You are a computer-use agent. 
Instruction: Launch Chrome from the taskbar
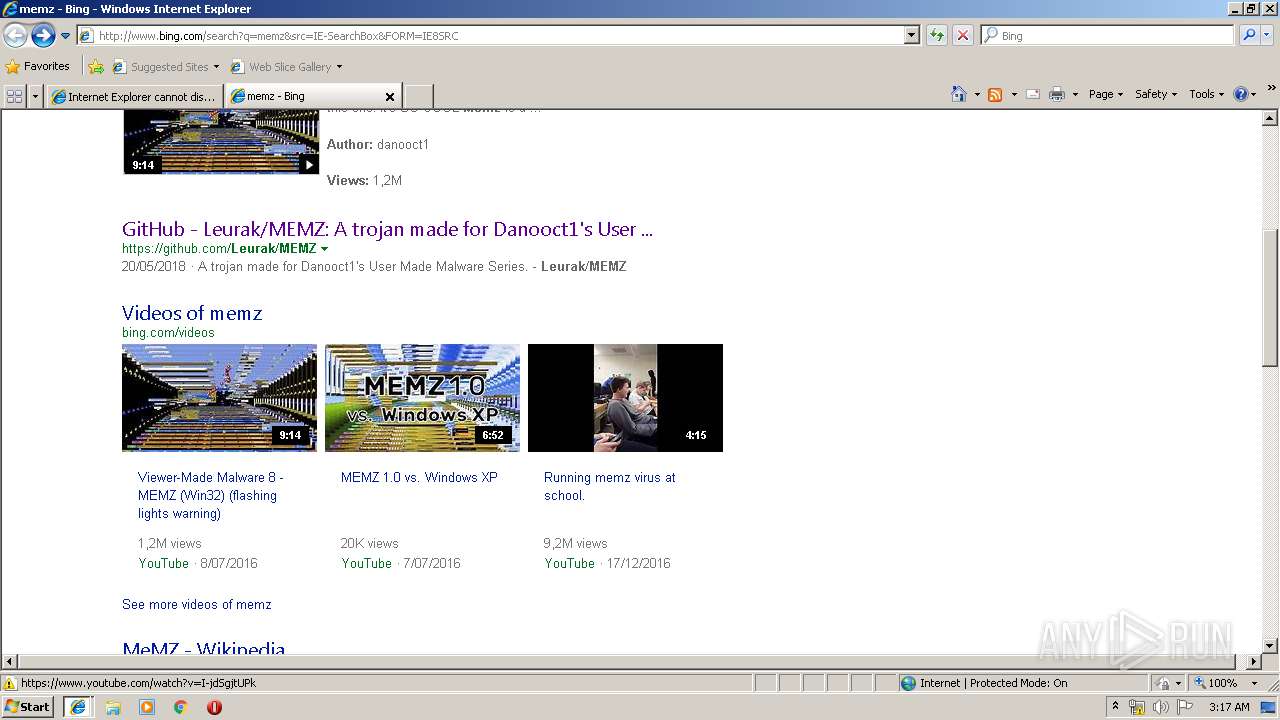pos(181,707)
